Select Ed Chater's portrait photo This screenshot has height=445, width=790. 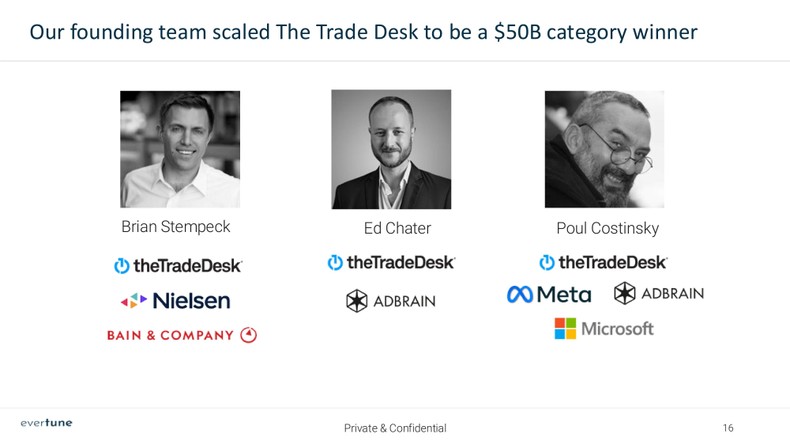(x=391, y=149)
